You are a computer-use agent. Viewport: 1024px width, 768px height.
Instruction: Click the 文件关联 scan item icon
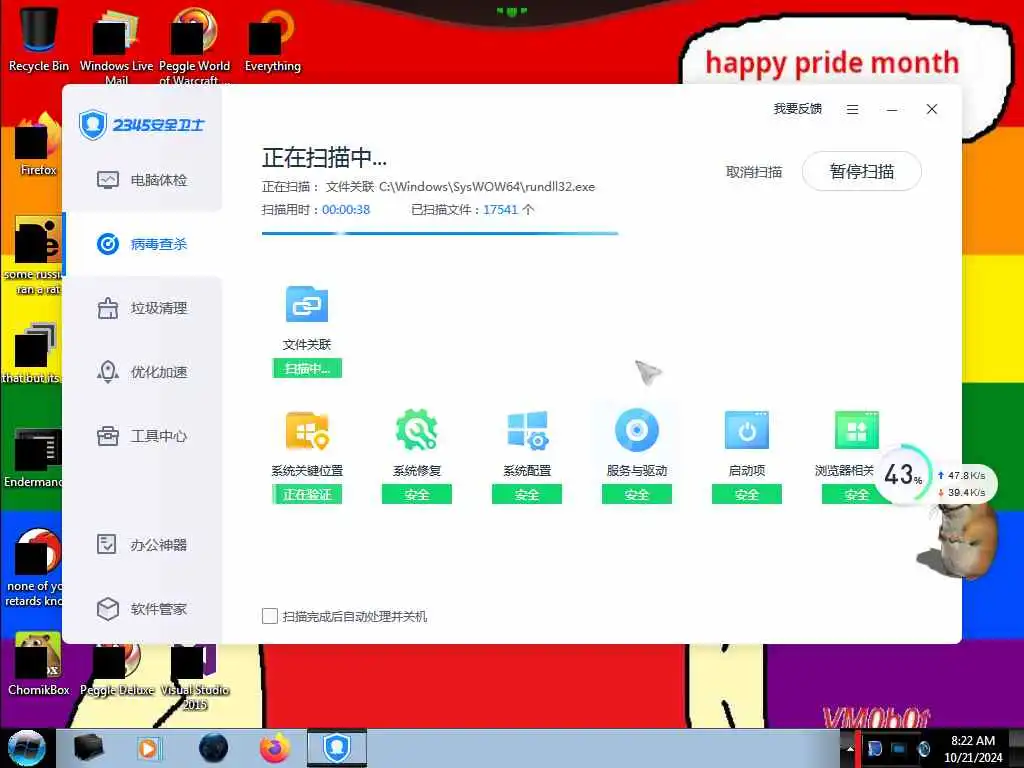pos(307,304)
